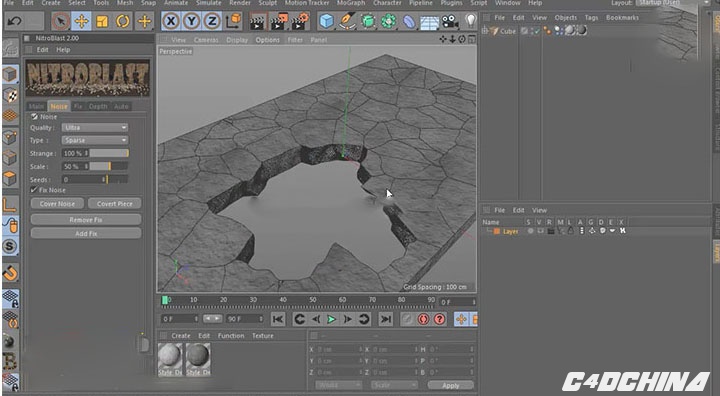
Task: Toggle Solo column dot for Layer row
Action: point(530,231)
